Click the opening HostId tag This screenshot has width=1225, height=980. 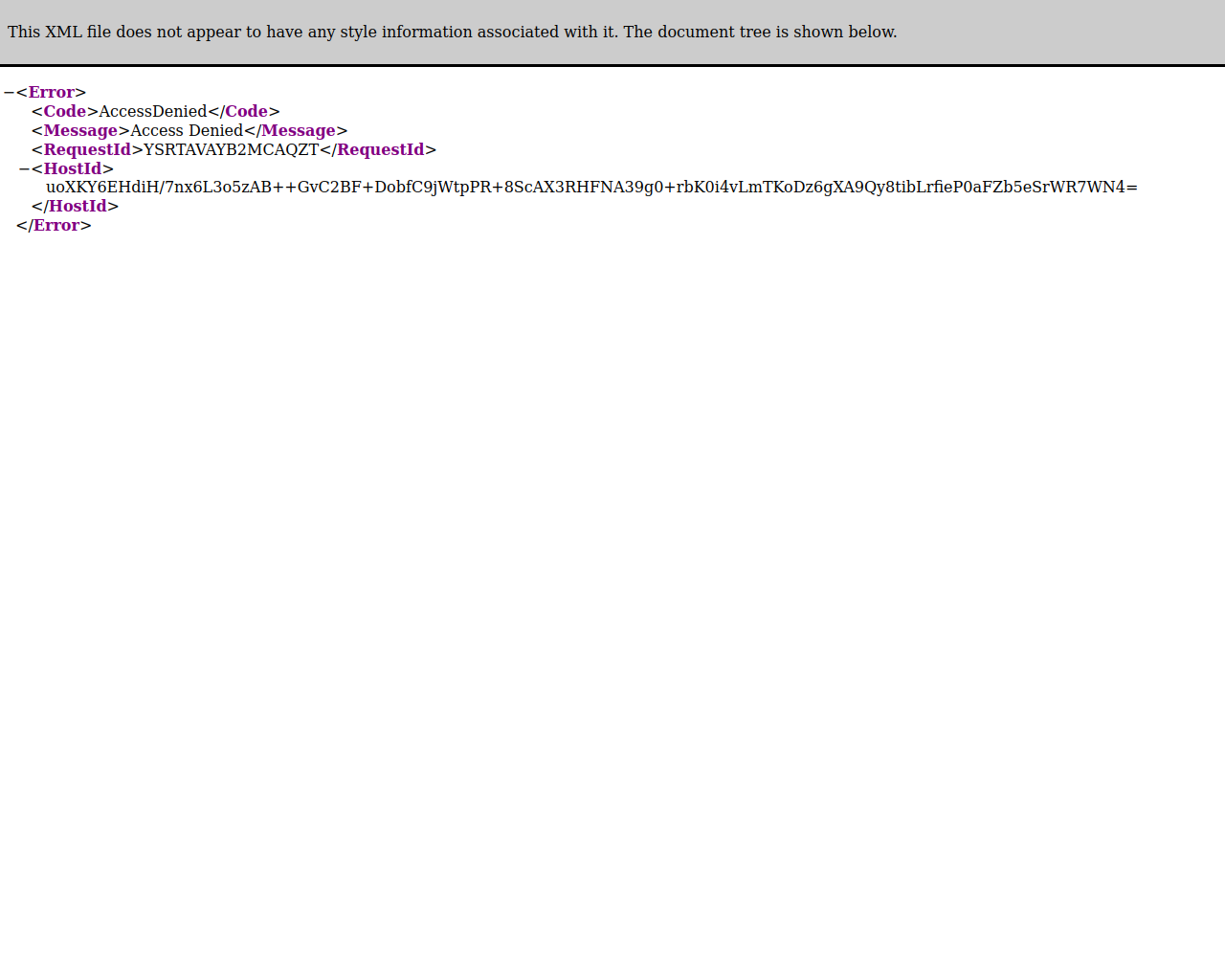73,169
